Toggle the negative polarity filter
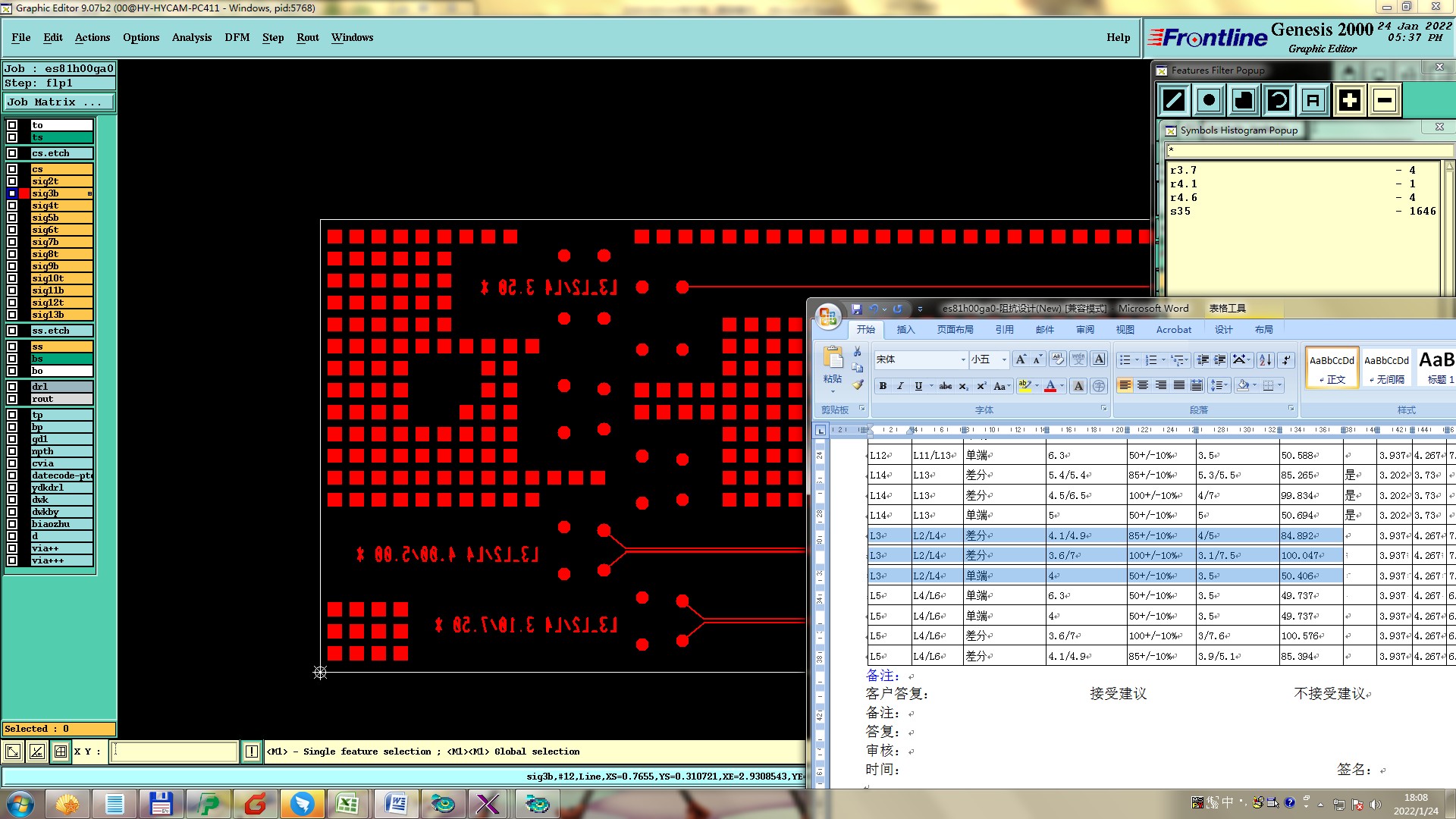The width and height of the screenshot is (1456, 819). pyautogui.click(x=1385, y=100)
